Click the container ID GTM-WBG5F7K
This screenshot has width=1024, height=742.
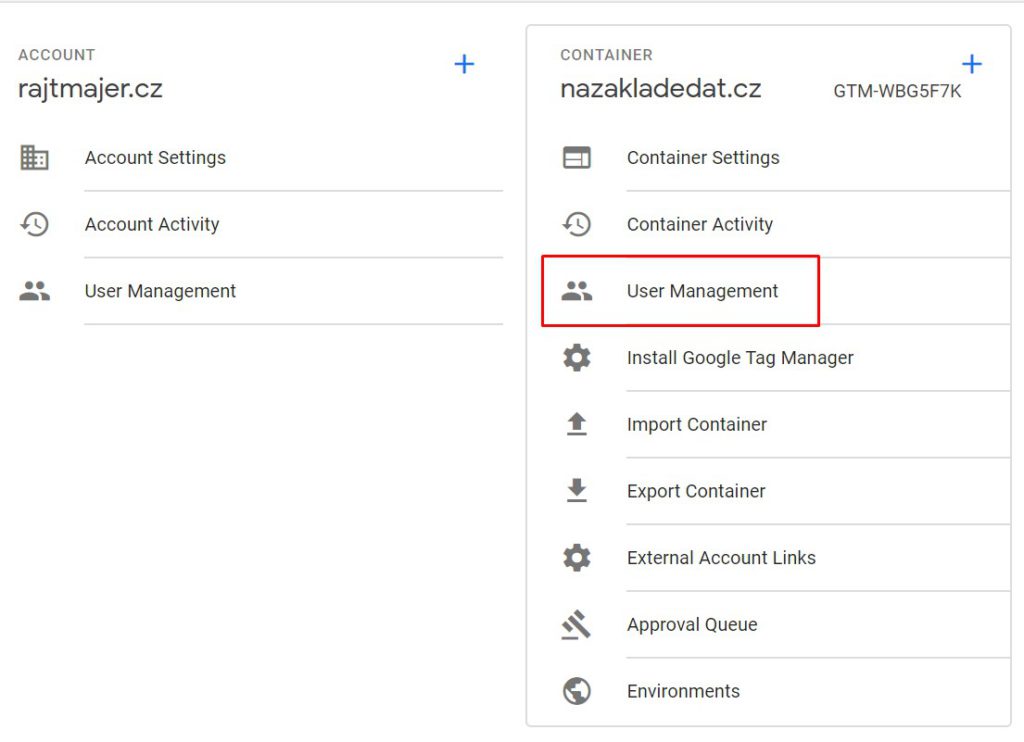tap(897, 91)
